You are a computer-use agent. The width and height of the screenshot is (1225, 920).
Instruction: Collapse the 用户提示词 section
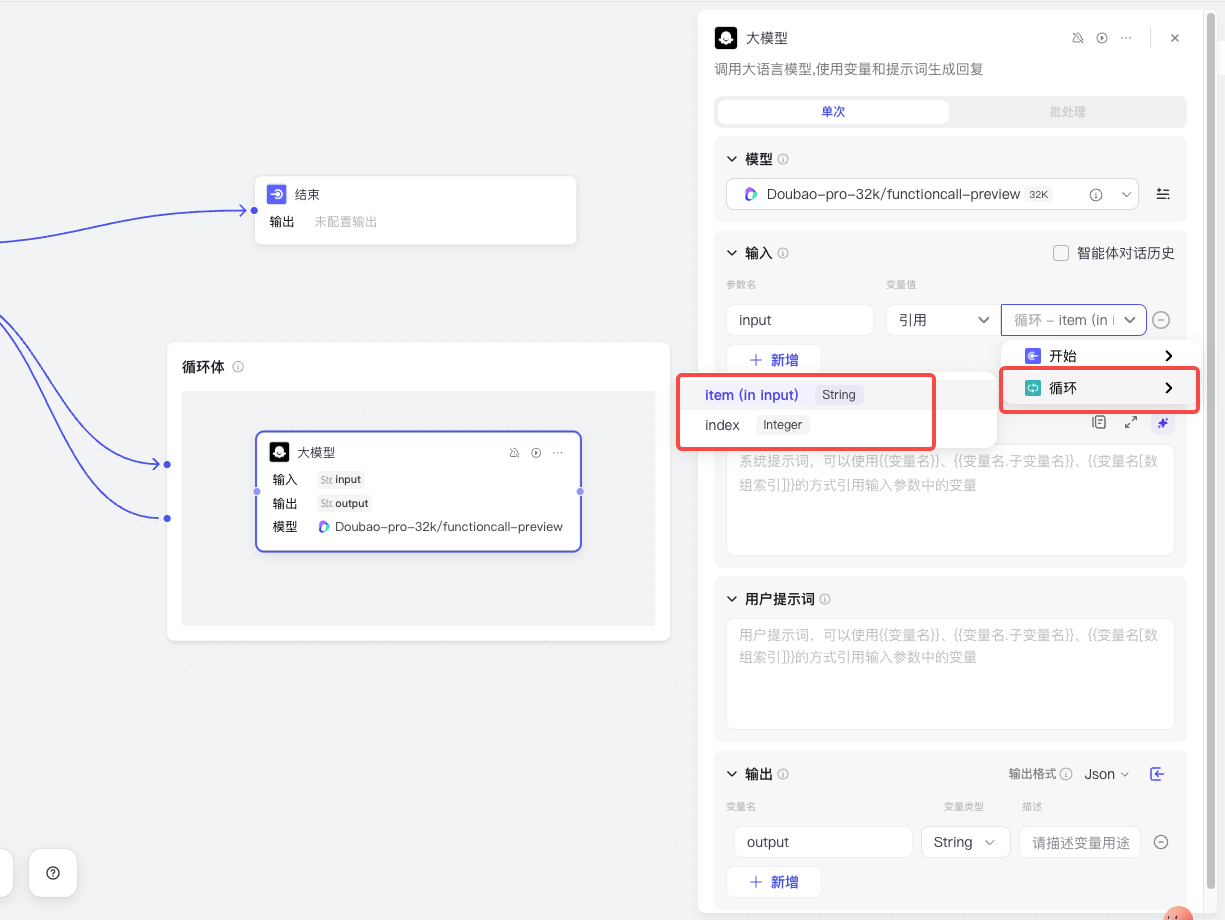(x=731, y=599)
